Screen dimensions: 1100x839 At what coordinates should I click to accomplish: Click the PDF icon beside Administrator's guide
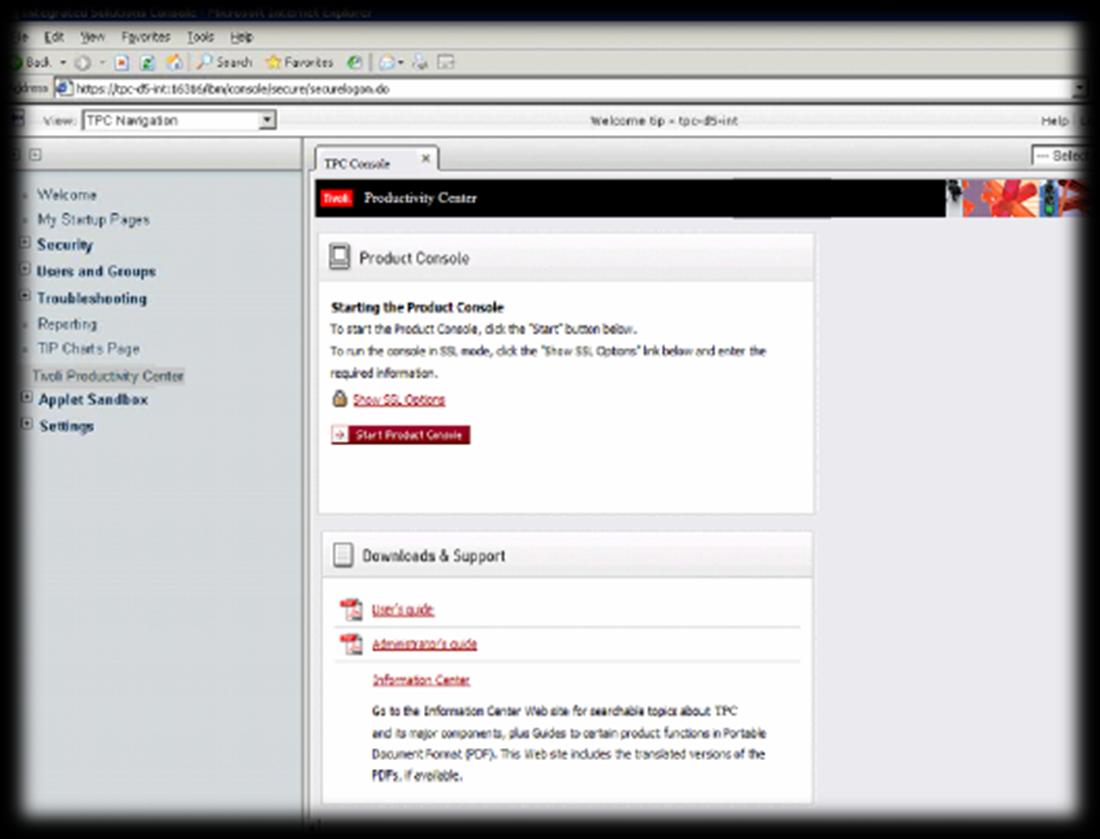click(351, 643)
